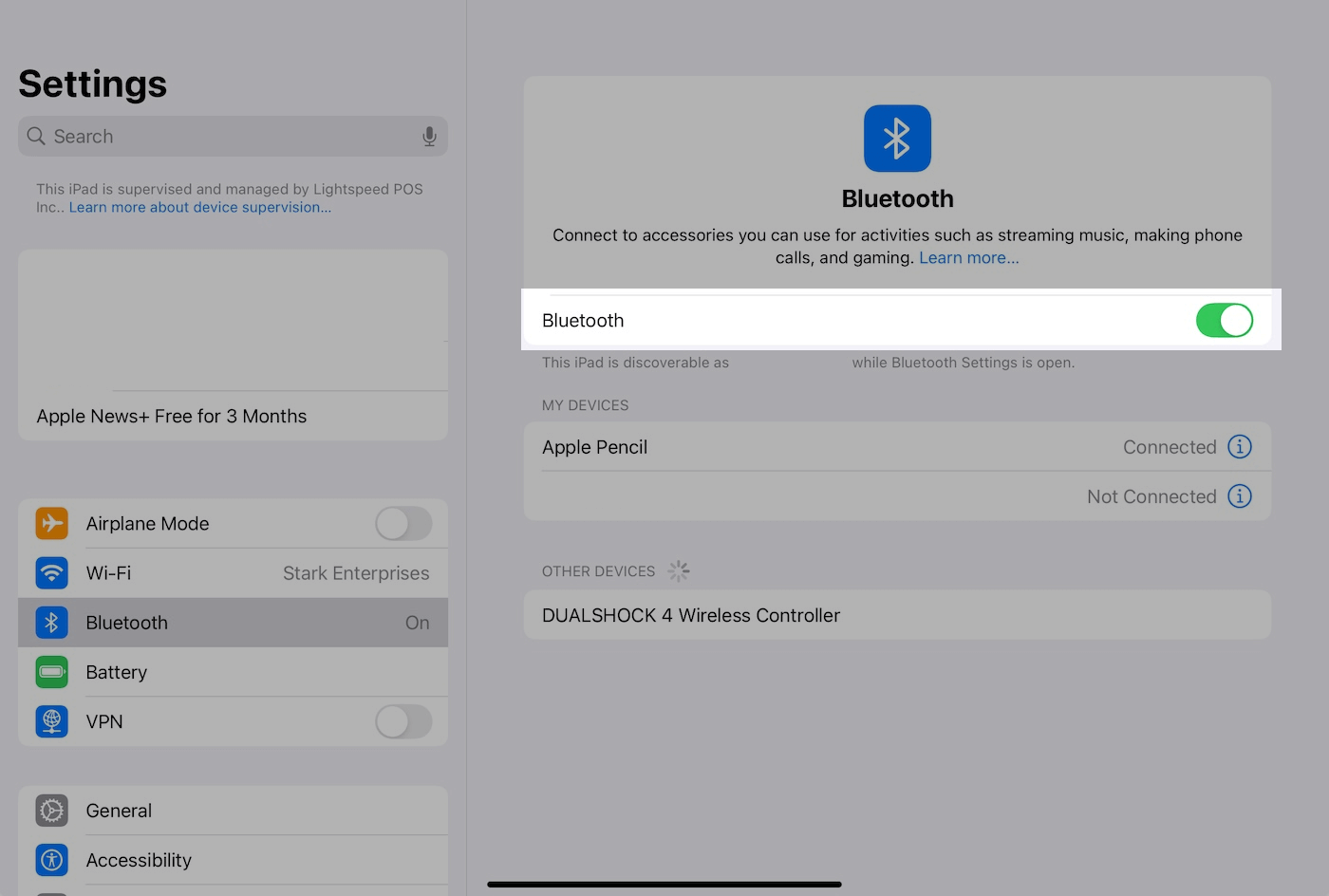Click the Battery icon in the sidebar
This screenshot has height=896, width=1329.
click(51, 671)
